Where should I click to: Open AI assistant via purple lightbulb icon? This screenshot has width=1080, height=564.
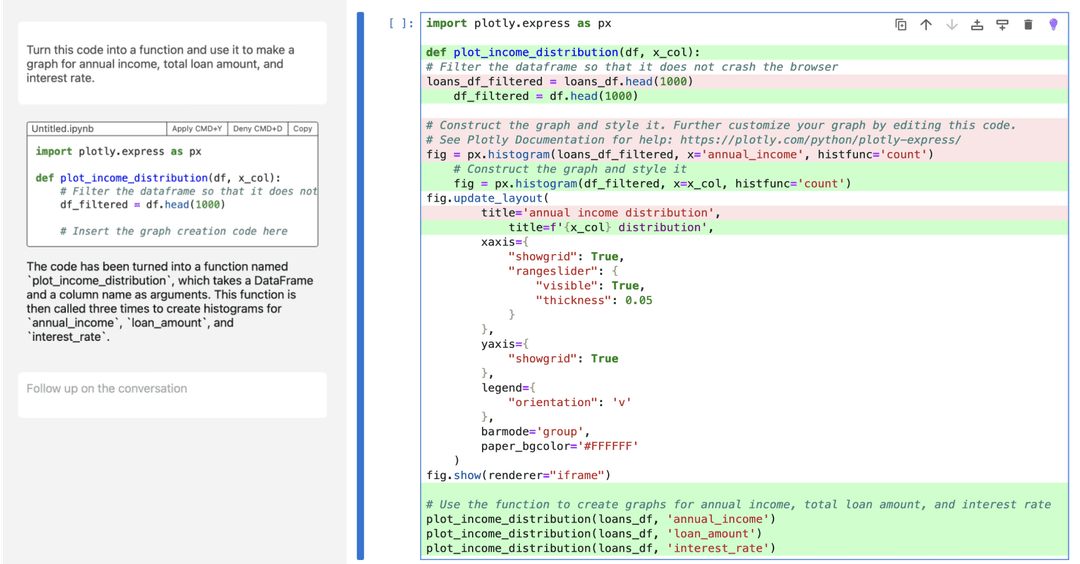(x=1053, y=24)
